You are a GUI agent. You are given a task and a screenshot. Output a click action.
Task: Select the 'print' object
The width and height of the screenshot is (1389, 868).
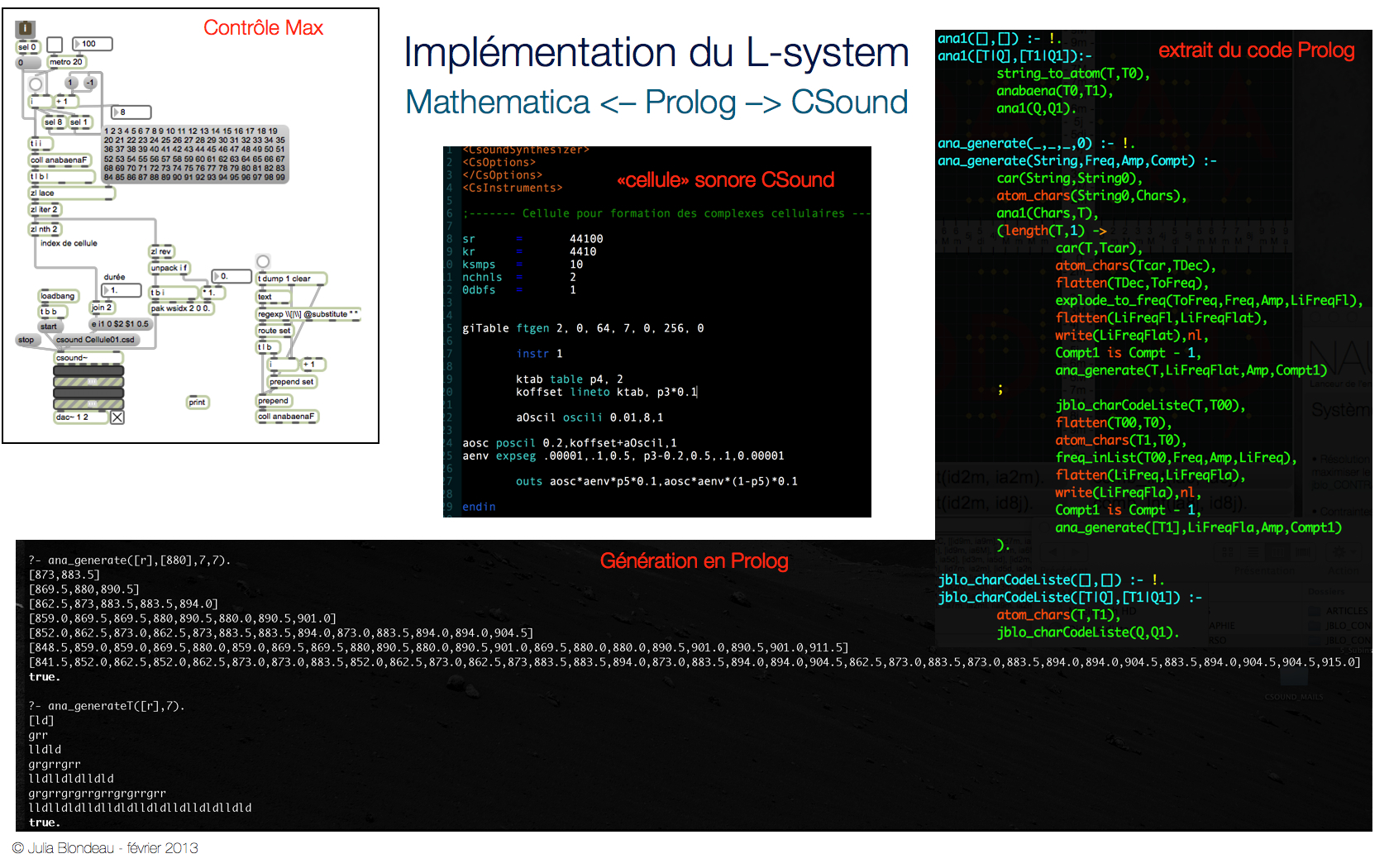198,403
